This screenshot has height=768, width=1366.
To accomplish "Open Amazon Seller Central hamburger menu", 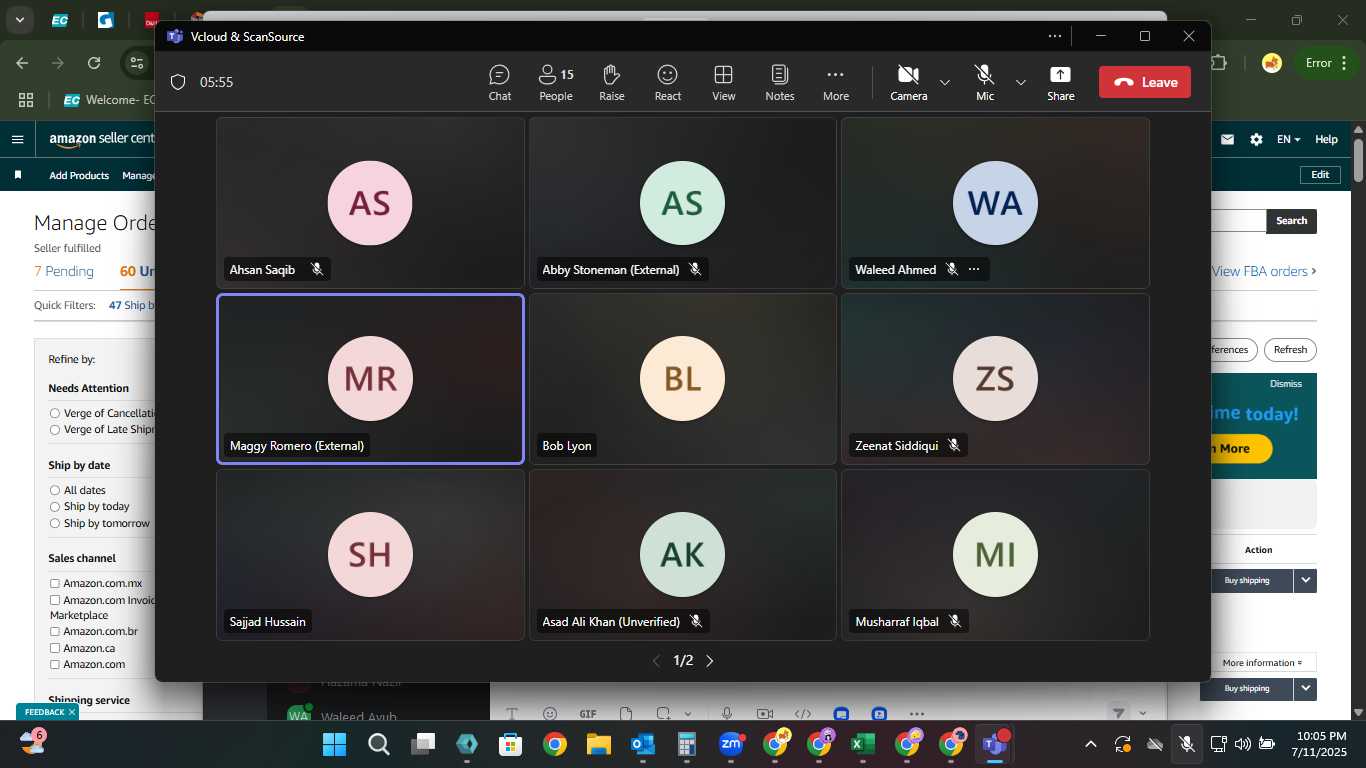I will pyautogui.click(x=17, y=139).
